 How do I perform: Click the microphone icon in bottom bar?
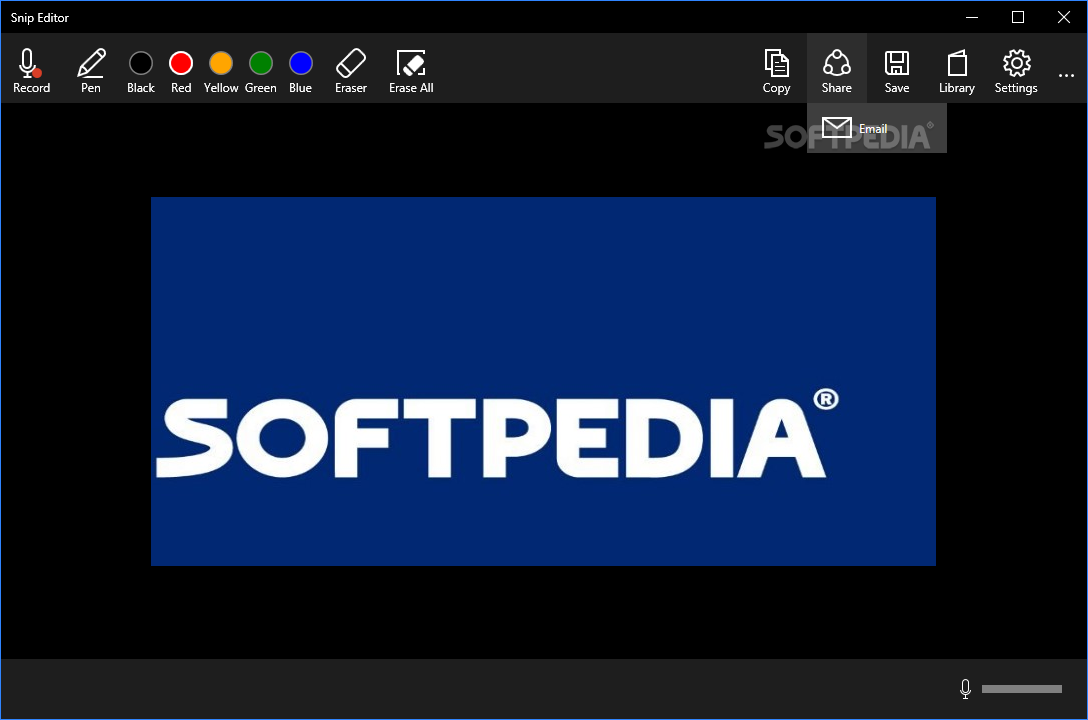click(965, 689)
